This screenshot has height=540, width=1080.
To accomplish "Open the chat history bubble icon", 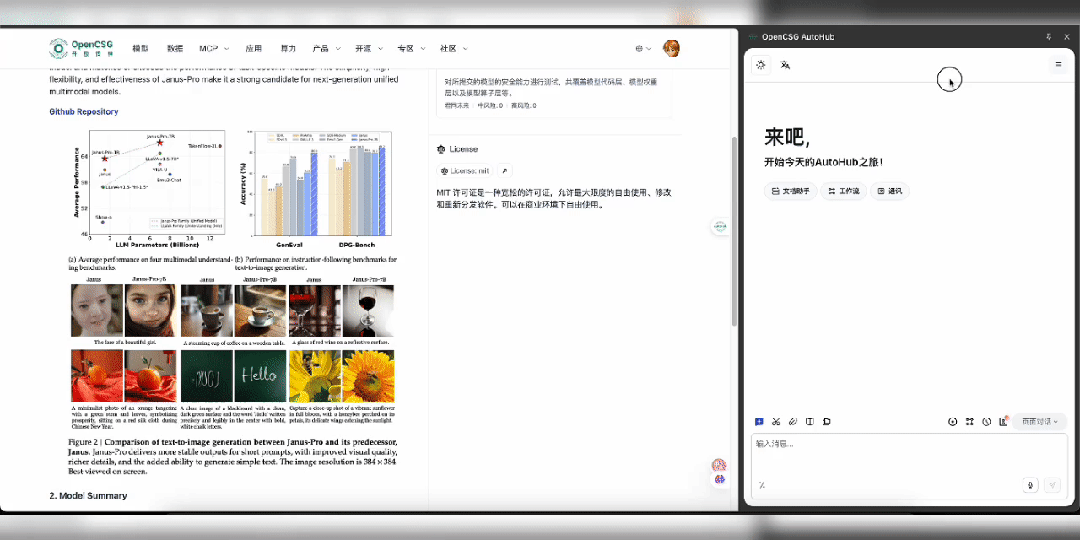I will point(826,422).
